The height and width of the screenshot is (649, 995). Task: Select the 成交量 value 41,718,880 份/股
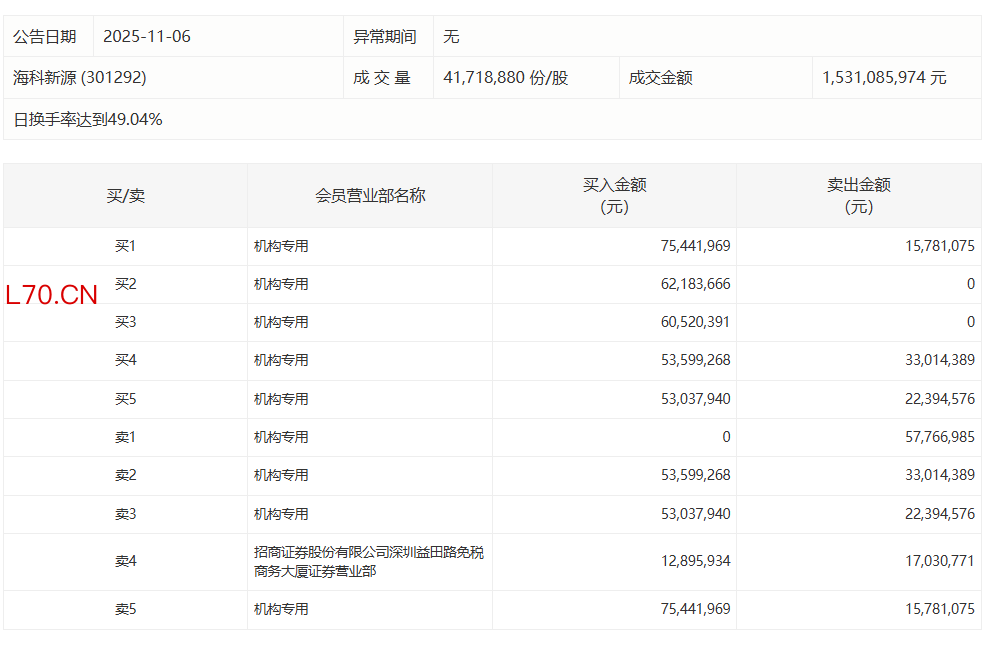[505, 78]
